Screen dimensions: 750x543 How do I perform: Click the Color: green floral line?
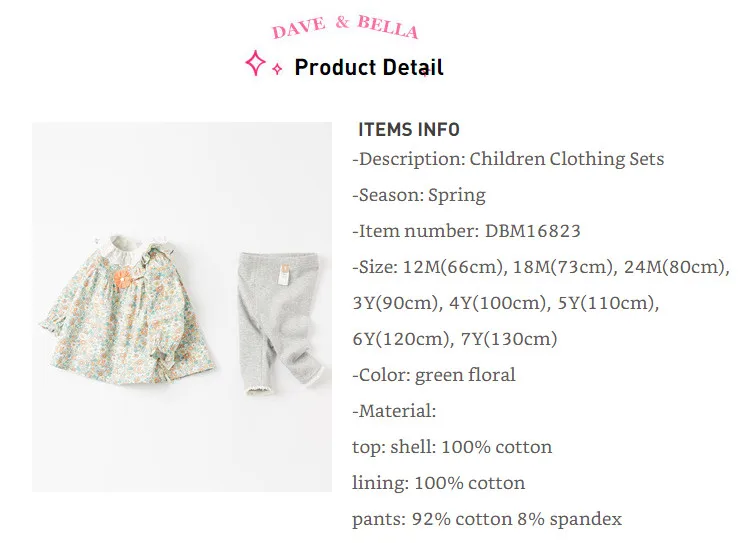[x=434, y=375]
